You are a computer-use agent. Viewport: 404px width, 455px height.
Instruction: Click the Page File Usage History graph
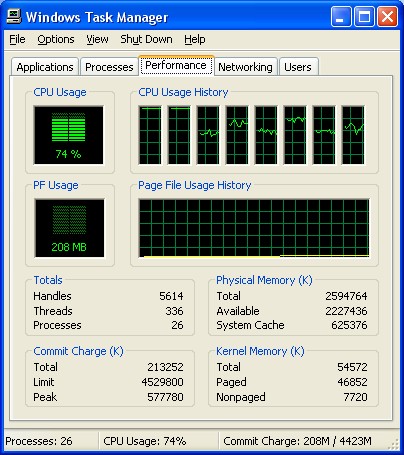254,228
